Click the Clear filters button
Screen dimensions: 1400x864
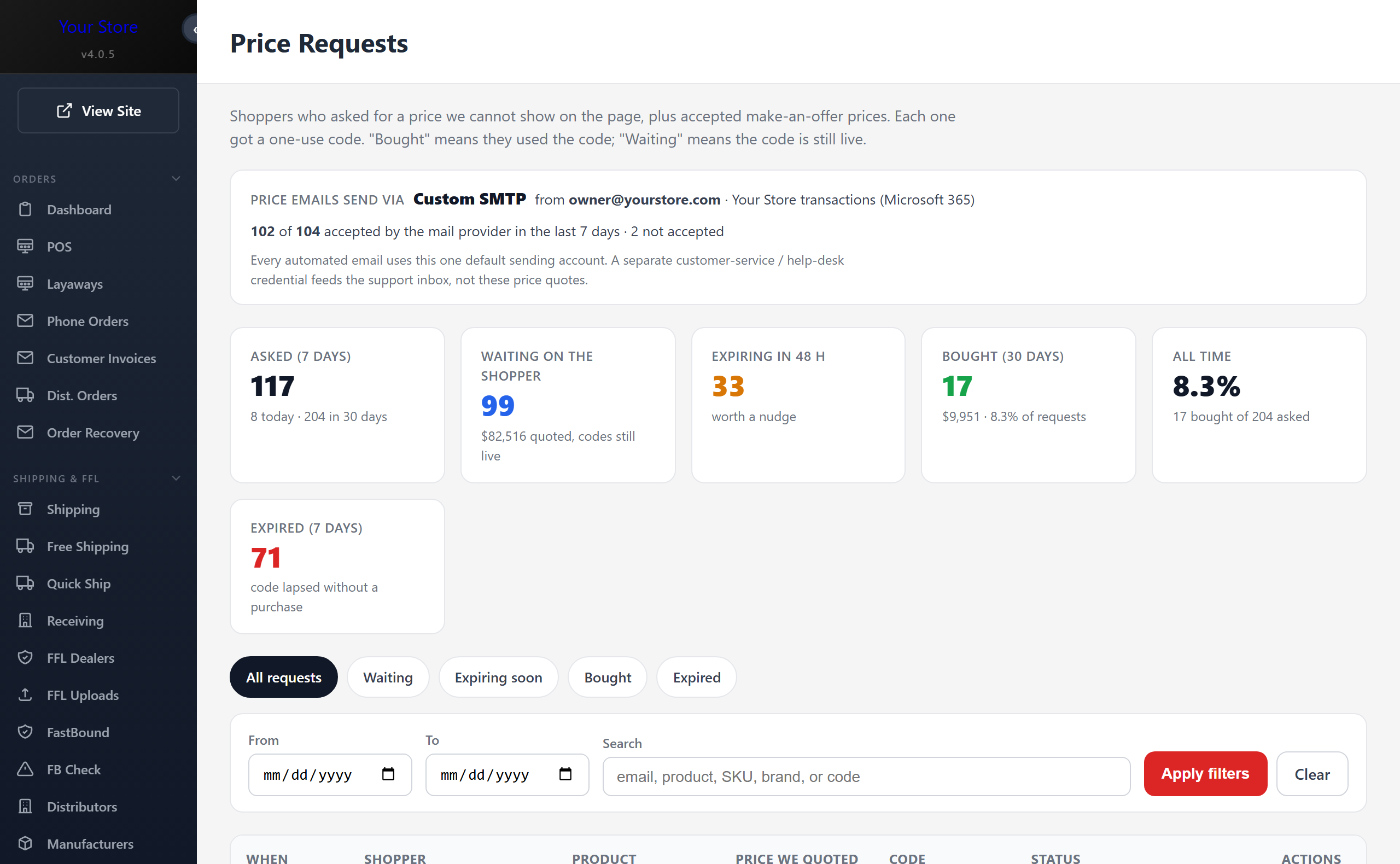pos(1312,774)
